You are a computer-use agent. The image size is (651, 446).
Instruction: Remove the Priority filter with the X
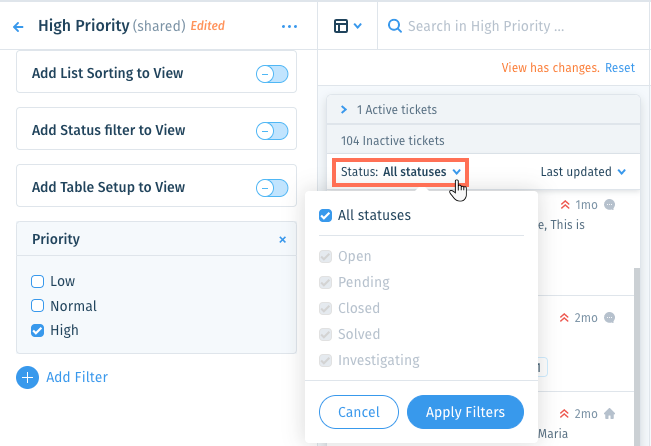tap(282, 240)
